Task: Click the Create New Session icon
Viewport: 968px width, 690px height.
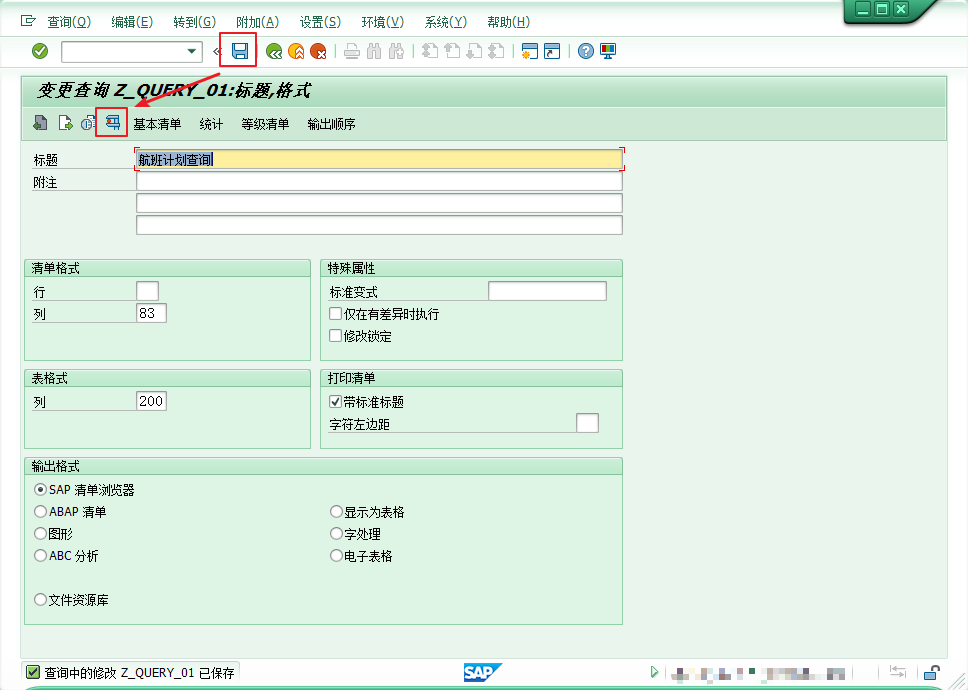Action: pos(530,51)
